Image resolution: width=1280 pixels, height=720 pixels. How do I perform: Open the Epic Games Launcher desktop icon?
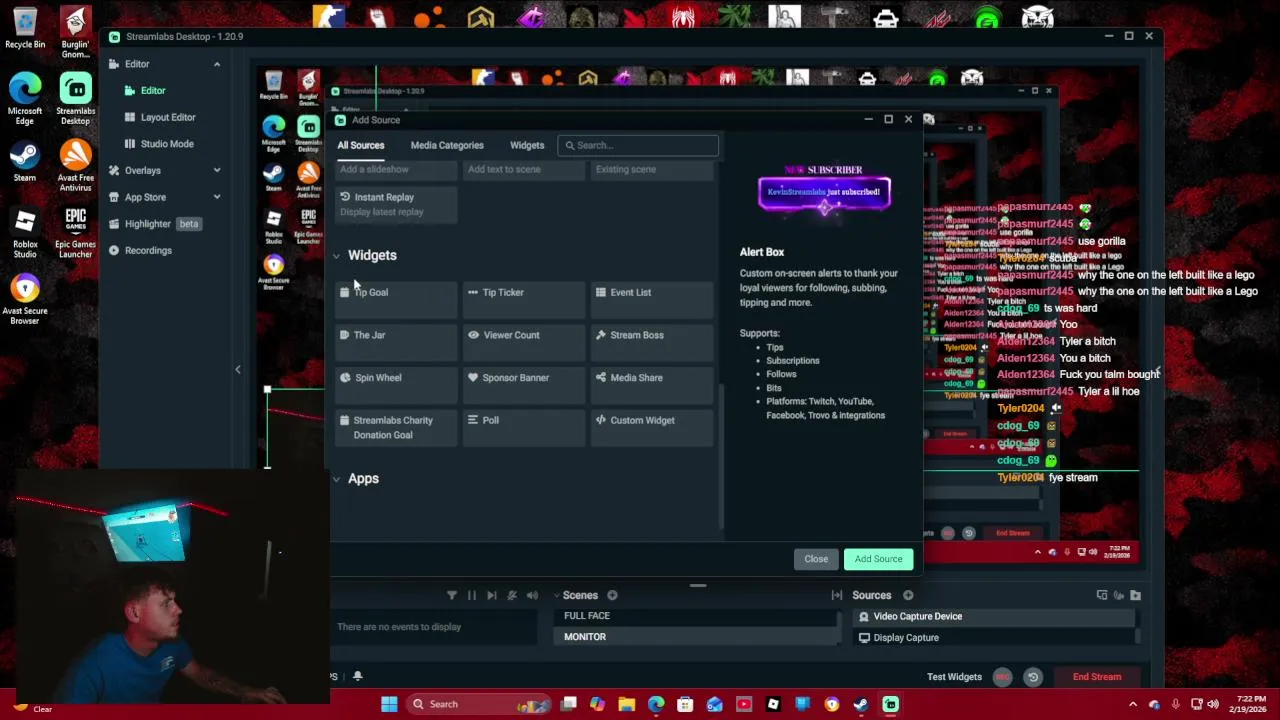coord(75,233)
